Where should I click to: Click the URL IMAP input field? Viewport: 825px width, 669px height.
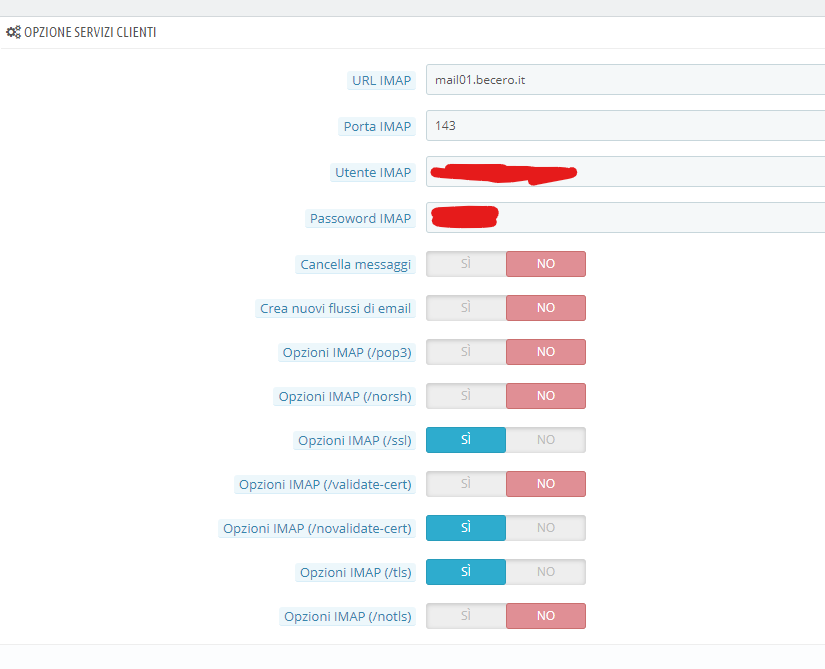coord(626,80)
